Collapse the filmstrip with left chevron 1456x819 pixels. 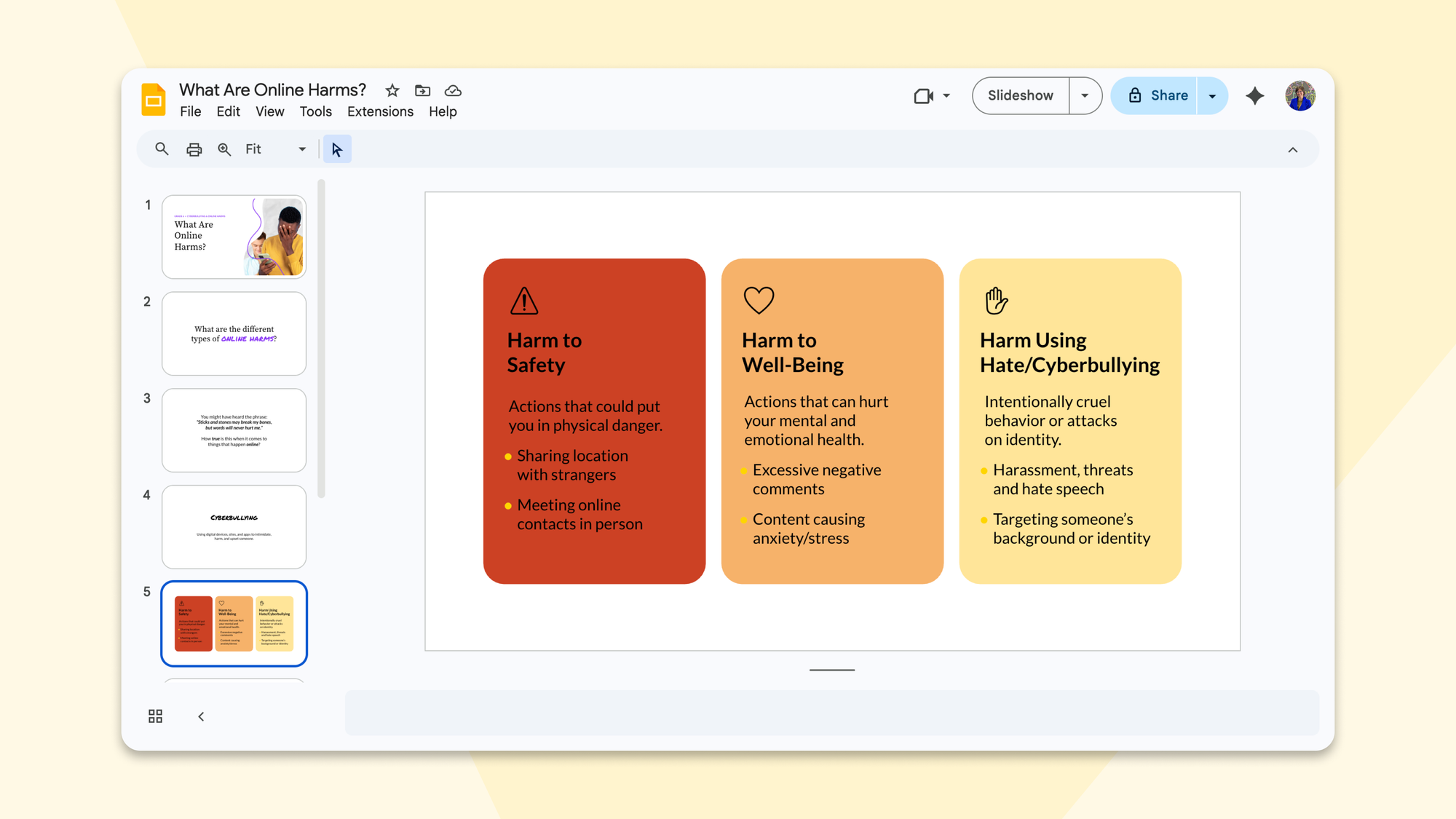201,716
